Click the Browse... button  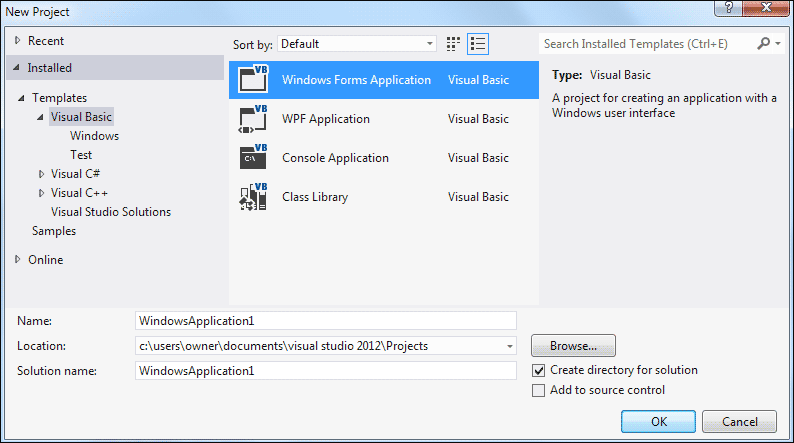pos(572,346)
